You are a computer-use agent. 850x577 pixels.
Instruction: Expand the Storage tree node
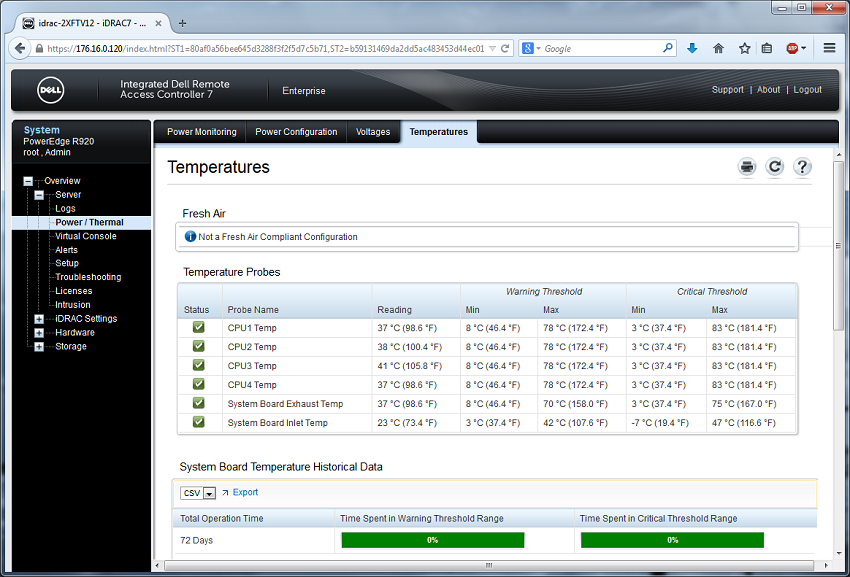(39, 347)
